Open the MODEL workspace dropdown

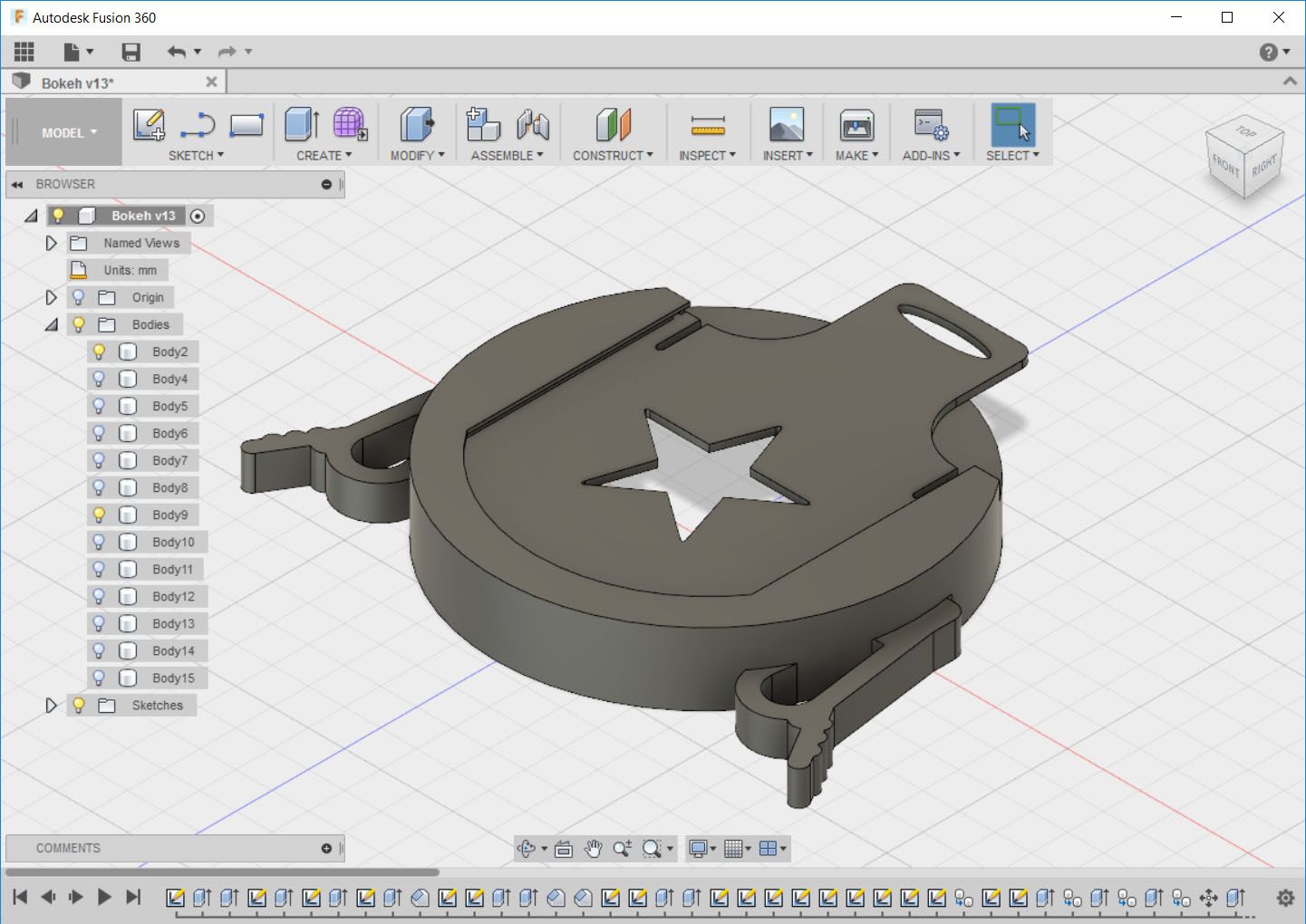click(68, 132)
